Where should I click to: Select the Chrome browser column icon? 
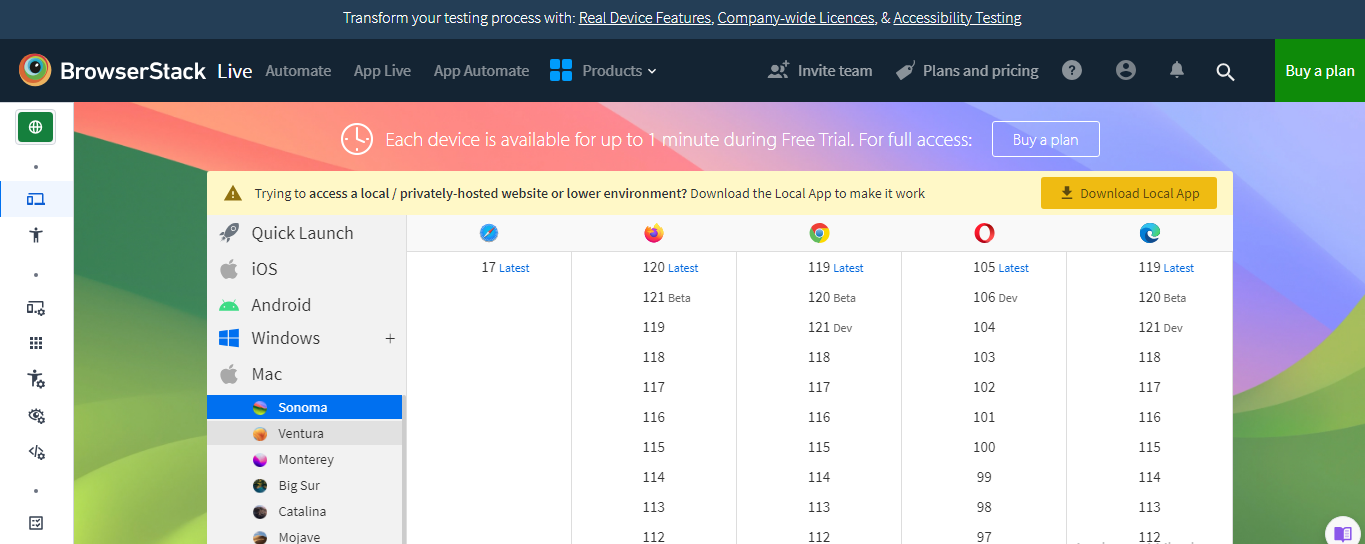819,233
